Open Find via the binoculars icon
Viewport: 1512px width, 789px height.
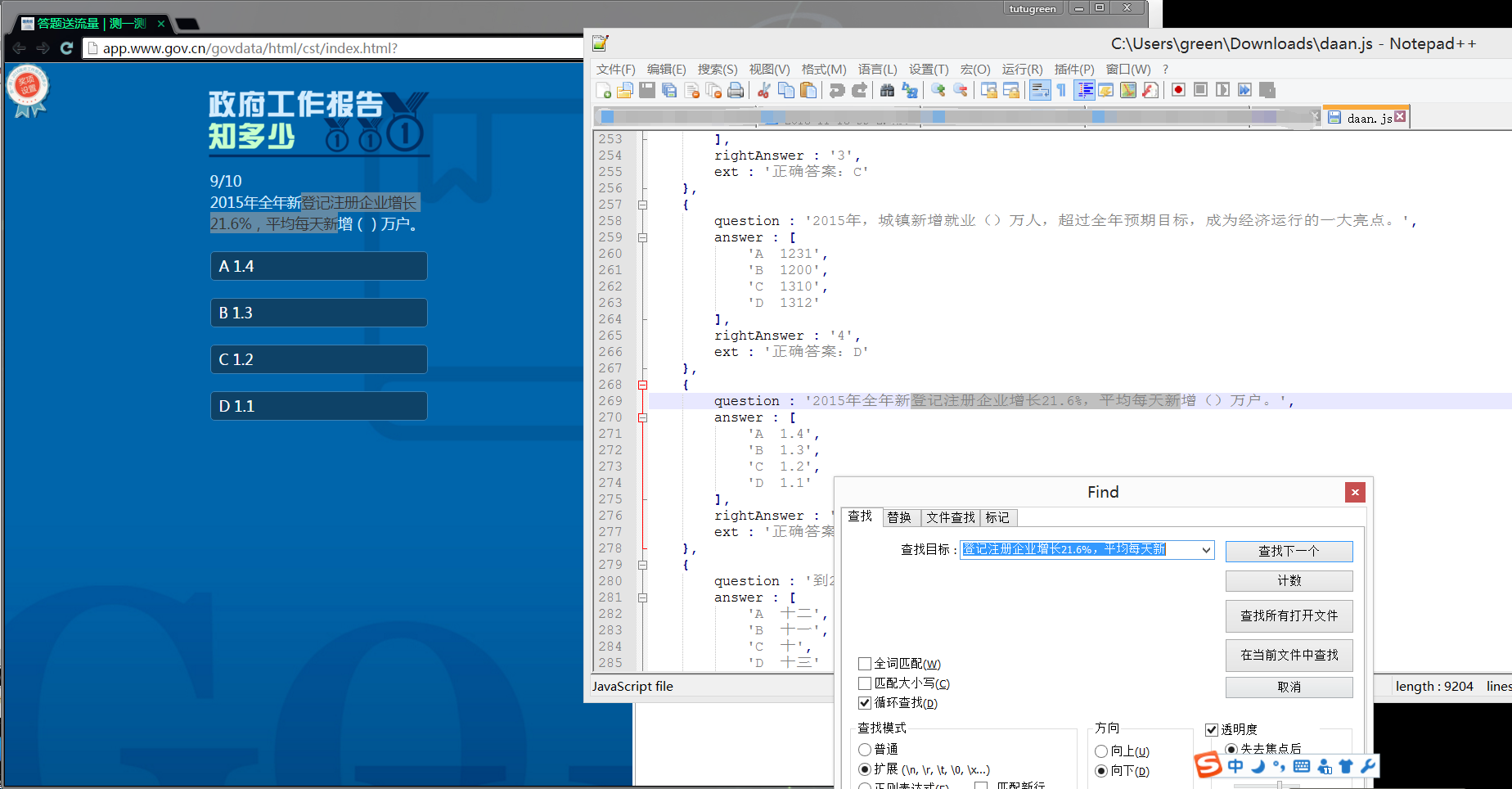pos(887,90)
